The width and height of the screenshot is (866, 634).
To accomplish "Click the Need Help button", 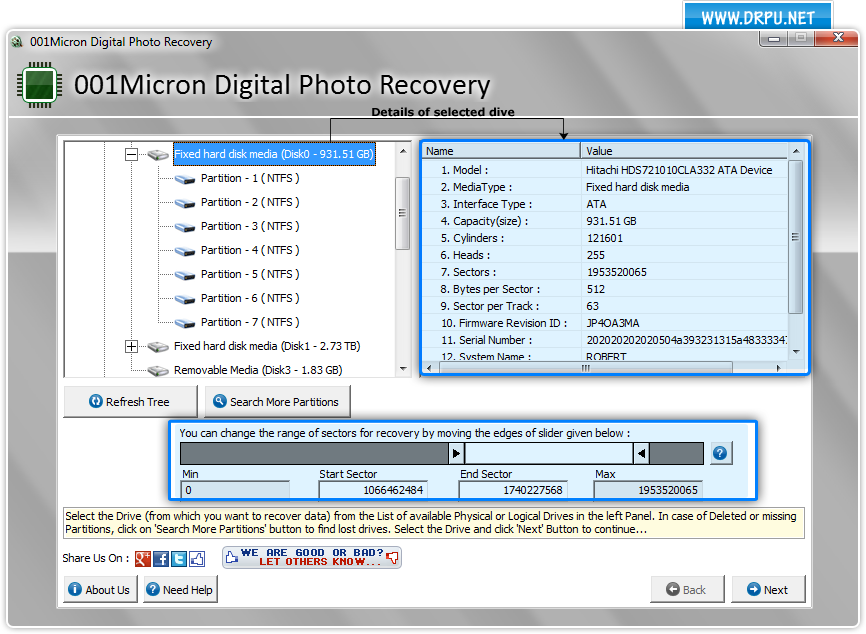I will [180, 589].
